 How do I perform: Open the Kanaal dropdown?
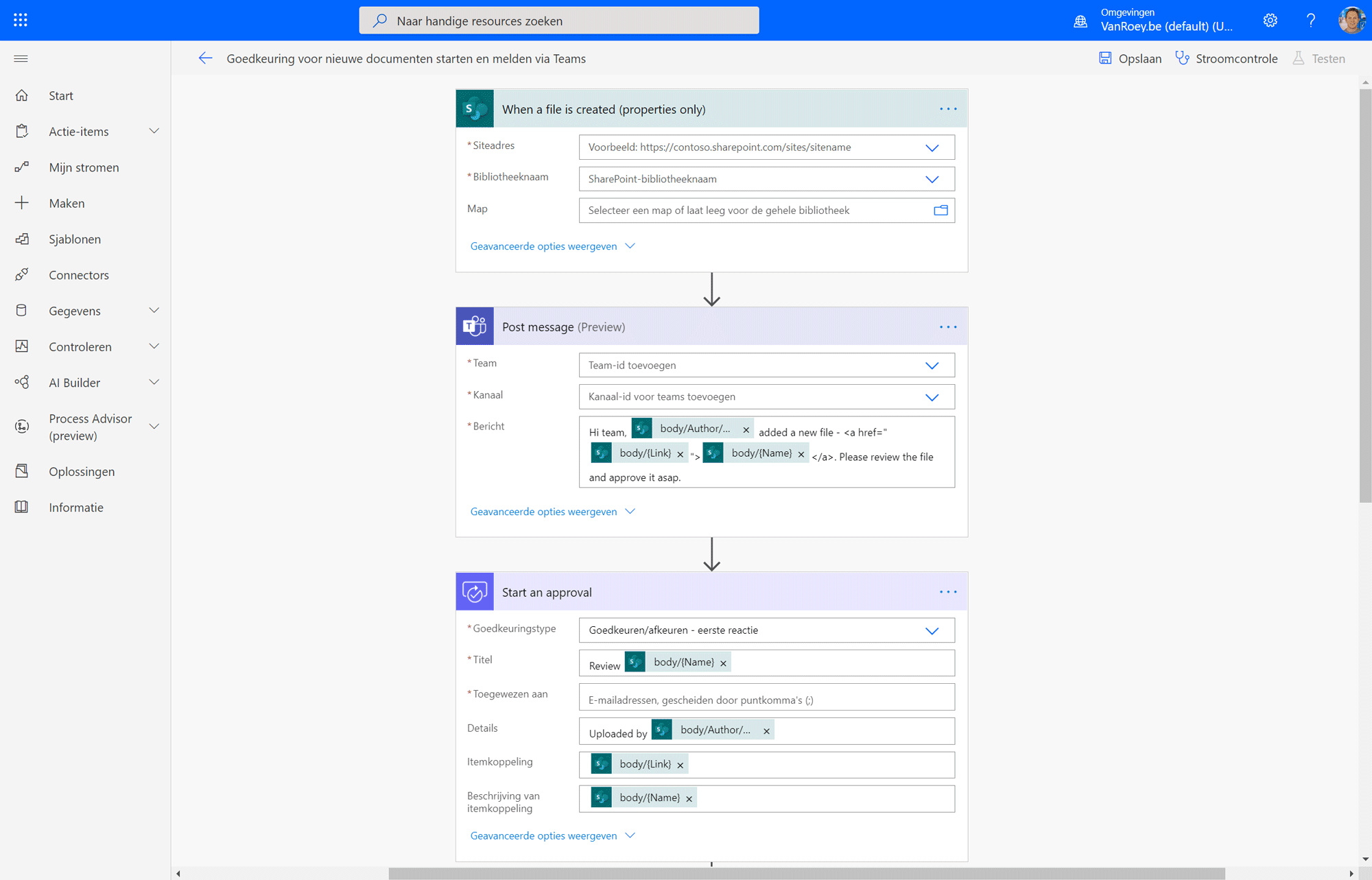tap(932, 397)
